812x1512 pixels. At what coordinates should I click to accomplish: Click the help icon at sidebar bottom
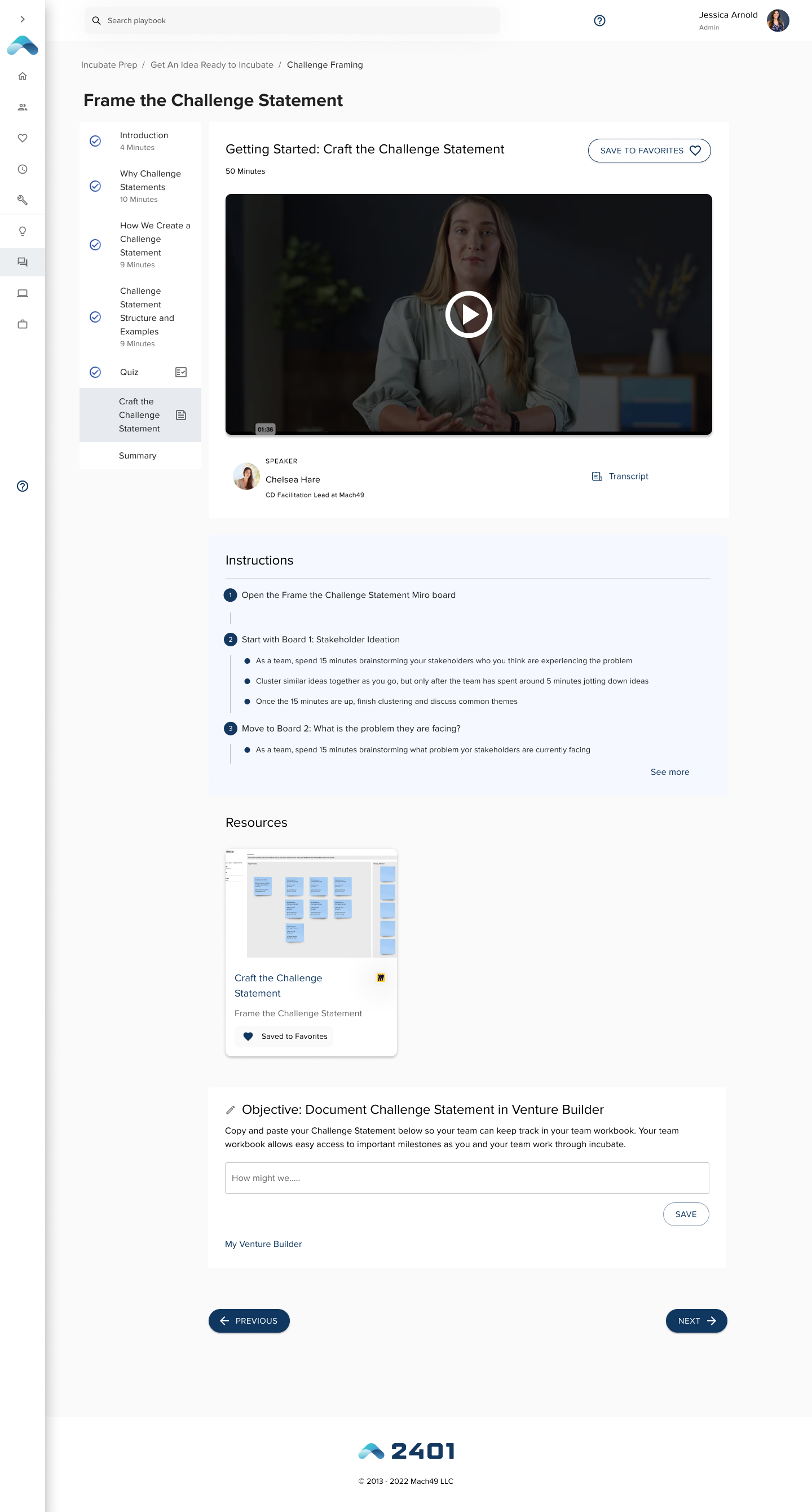click(x=23, y=486)
